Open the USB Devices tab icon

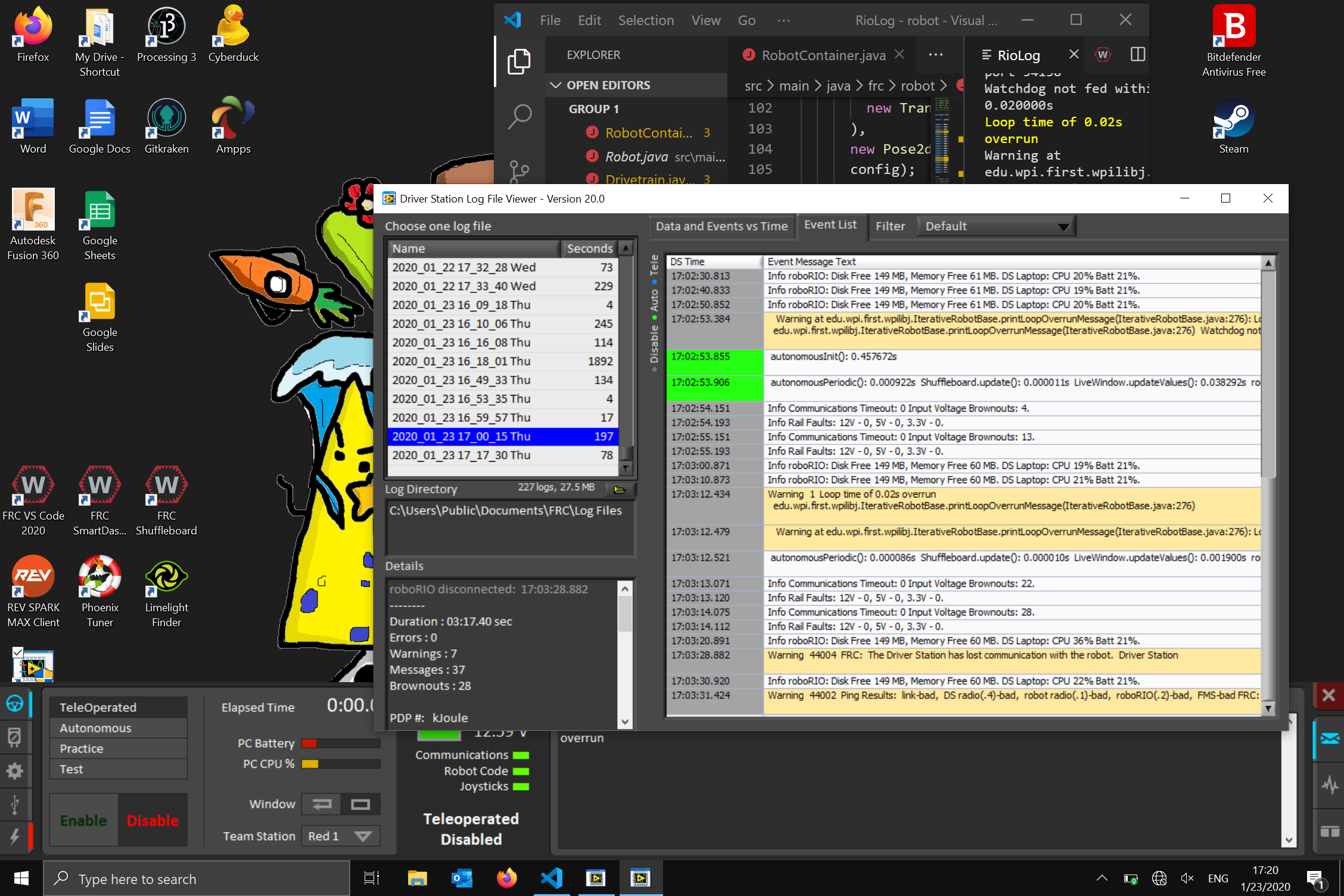click(14, 804)
